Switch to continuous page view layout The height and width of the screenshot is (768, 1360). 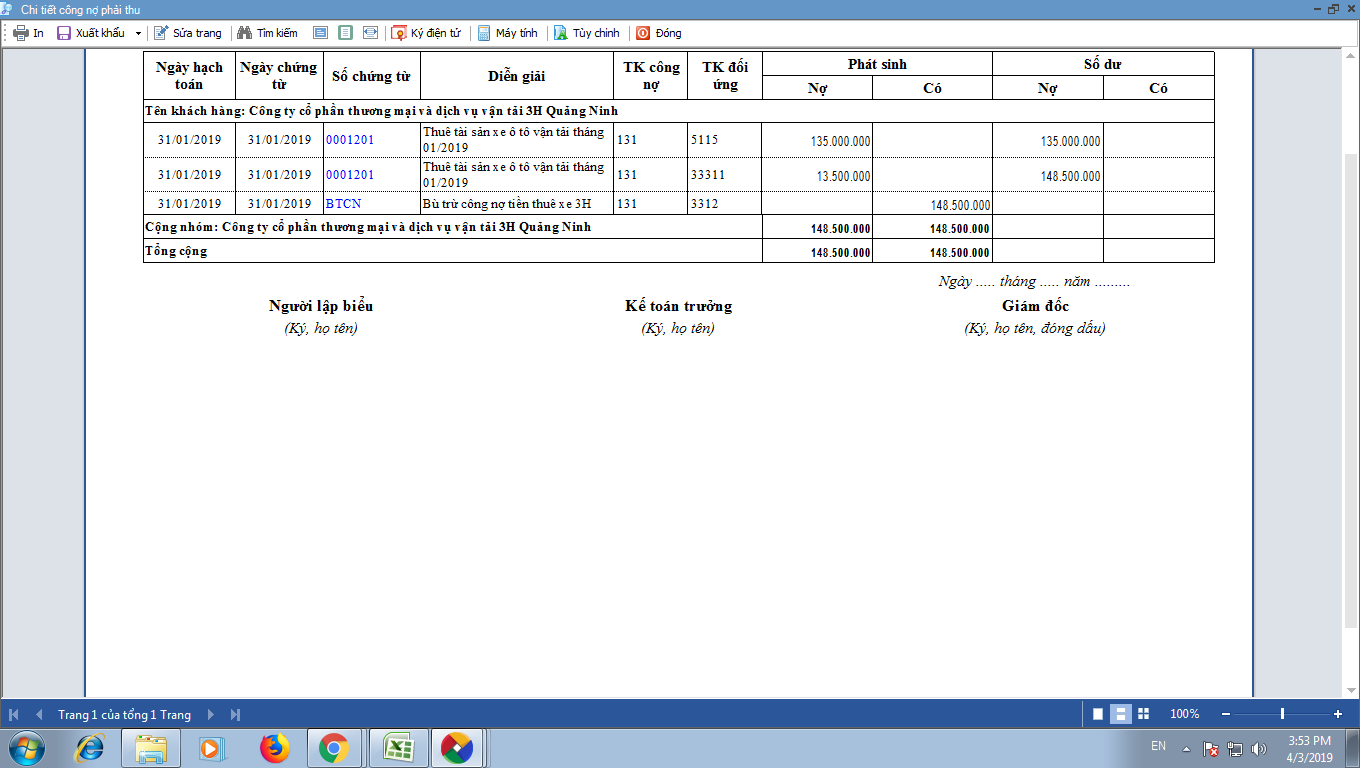pos(1121,714)
